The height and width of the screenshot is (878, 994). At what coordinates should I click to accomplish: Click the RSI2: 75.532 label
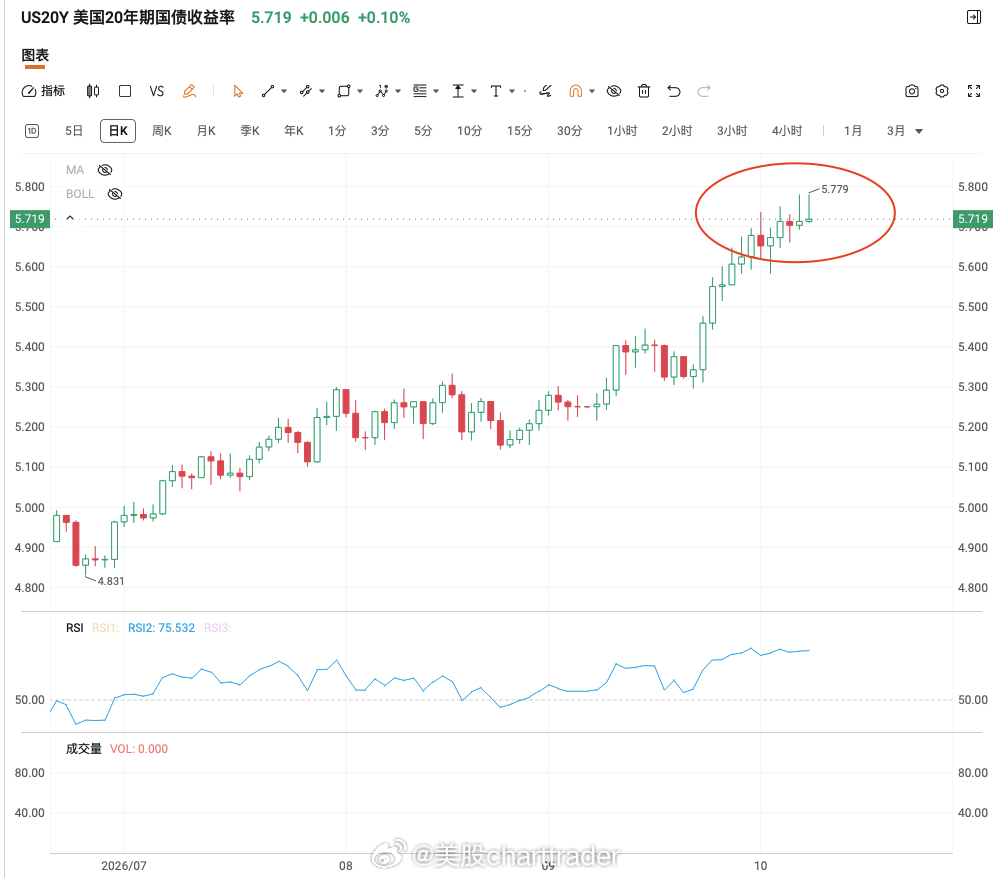pos(162,628)
